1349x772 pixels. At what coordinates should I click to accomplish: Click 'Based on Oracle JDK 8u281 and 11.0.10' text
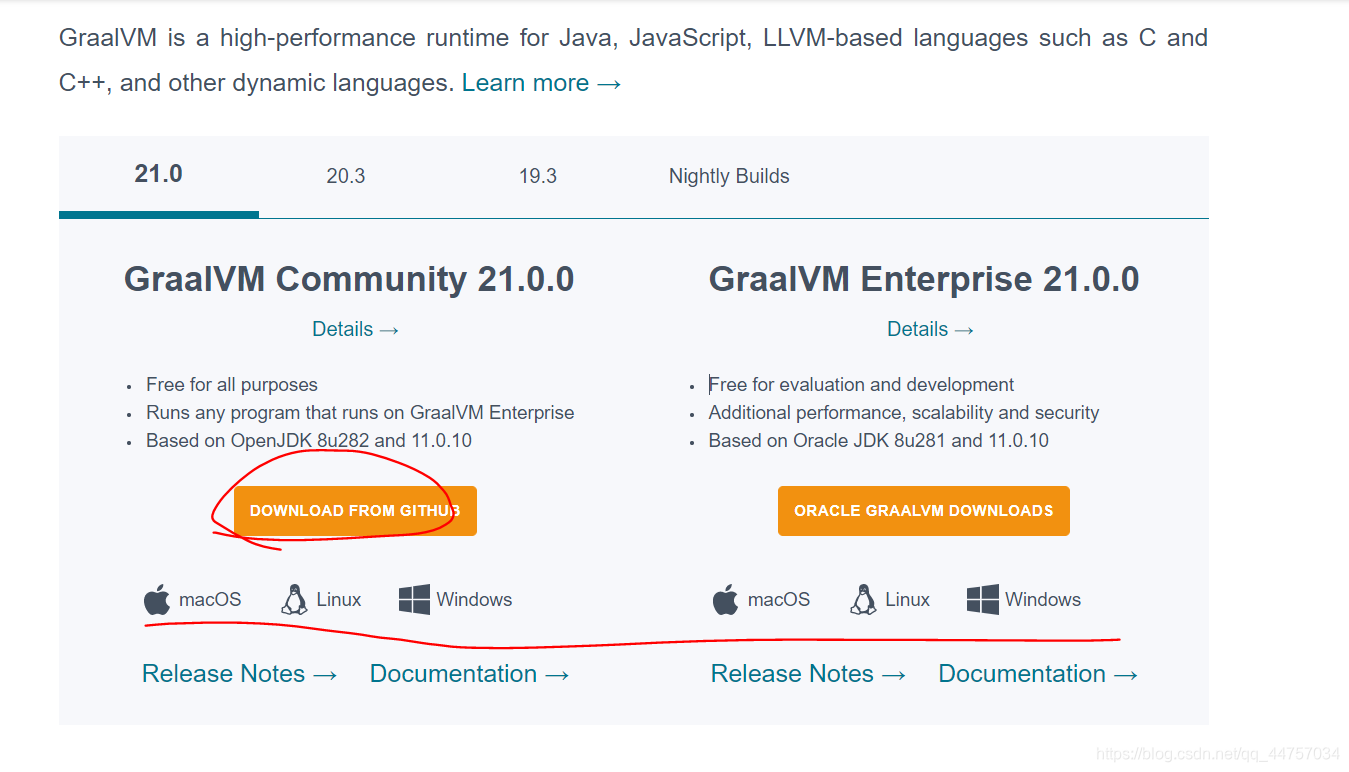(879, 441)
